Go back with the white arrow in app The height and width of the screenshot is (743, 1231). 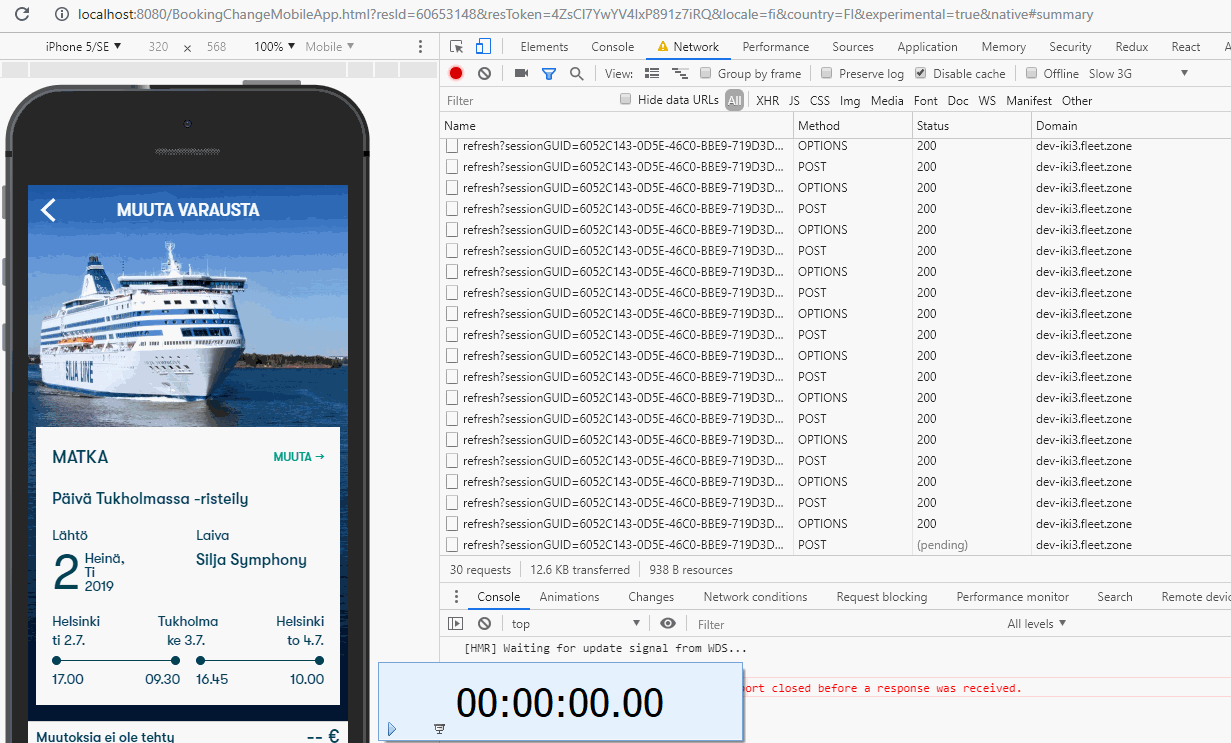(48, 209)
